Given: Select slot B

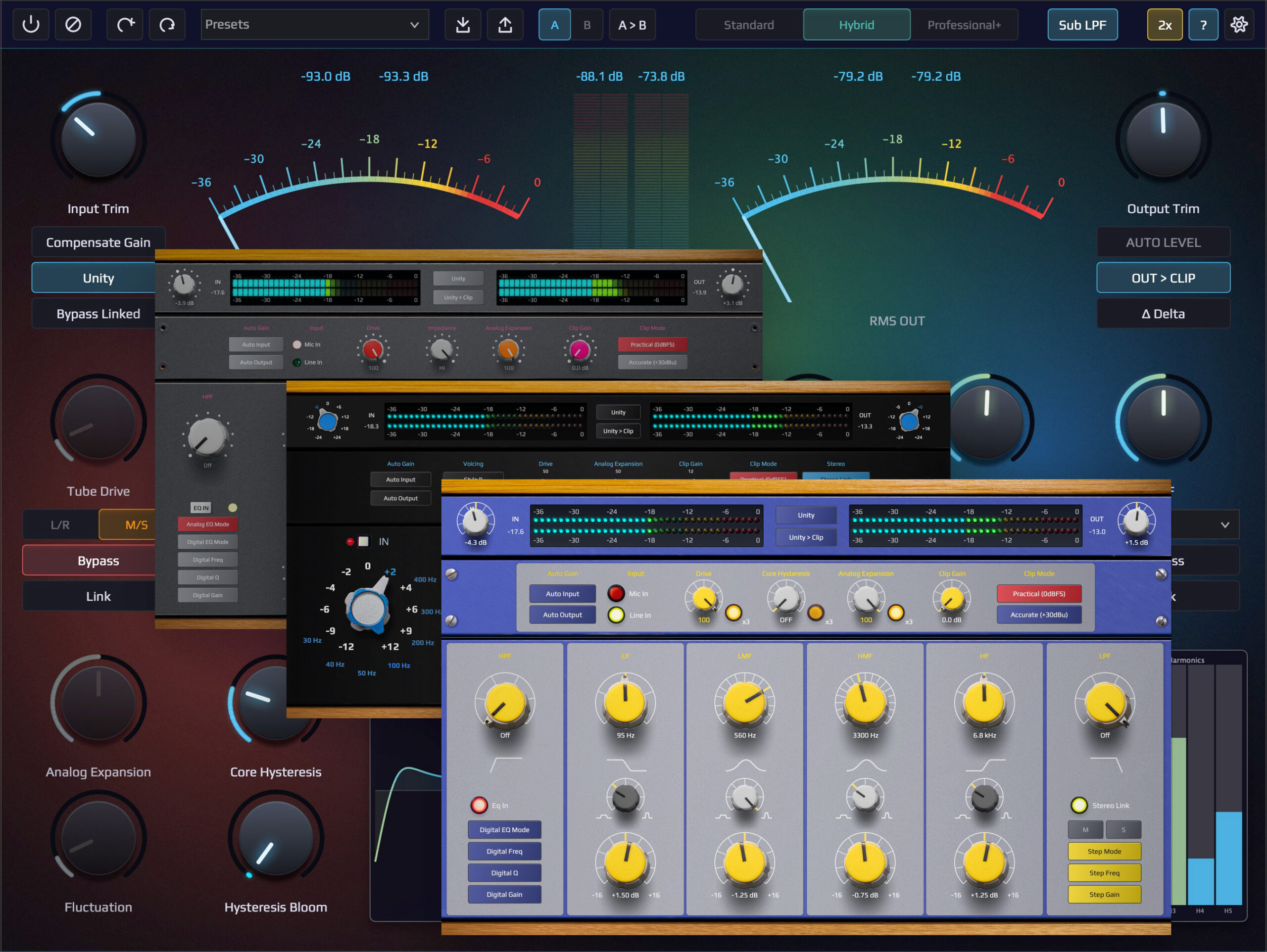Looking at the screenshot, I should [587, 25].
